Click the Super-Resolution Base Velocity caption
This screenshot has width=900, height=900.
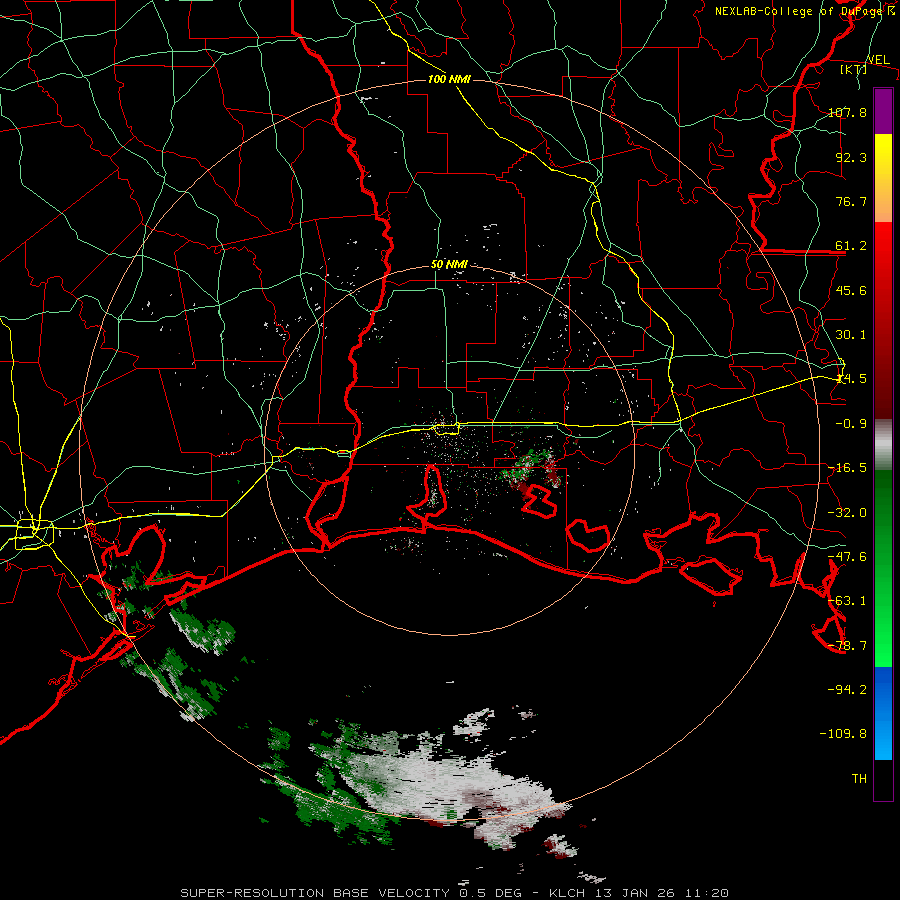click(x=455, y=893)
